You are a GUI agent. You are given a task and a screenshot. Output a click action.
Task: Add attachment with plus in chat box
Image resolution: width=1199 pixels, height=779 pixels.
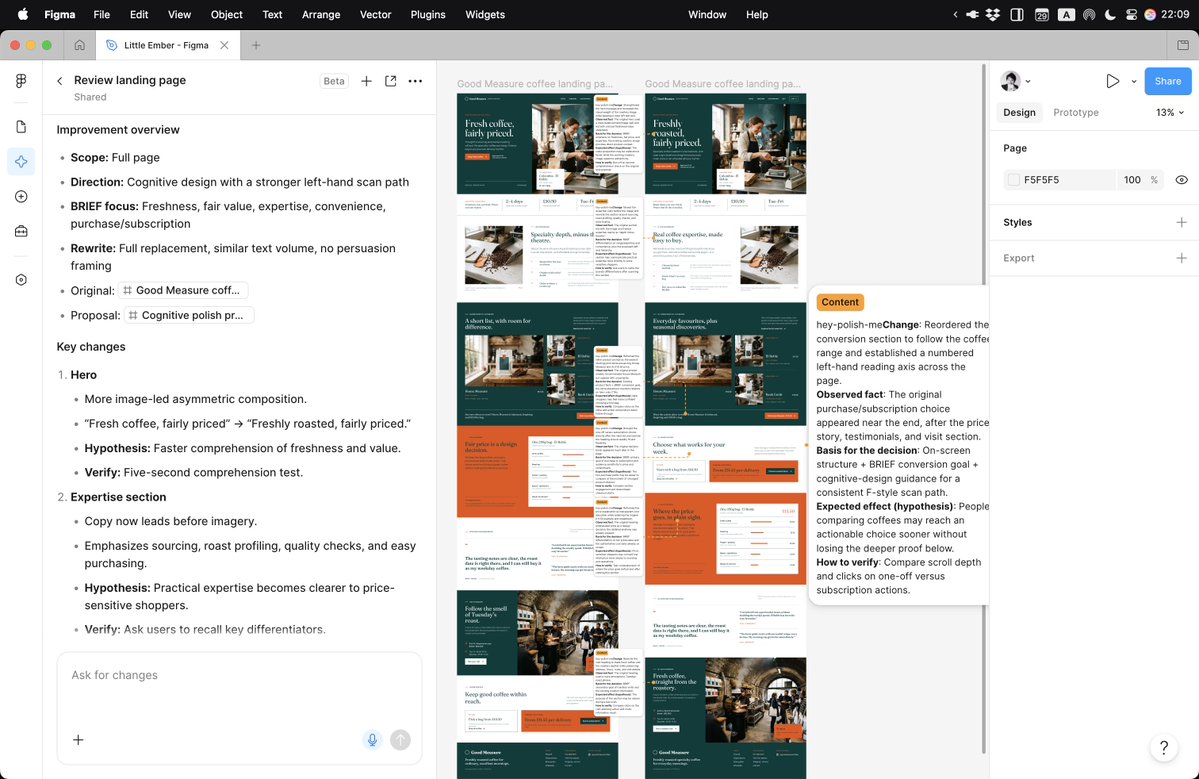(78, 740)
